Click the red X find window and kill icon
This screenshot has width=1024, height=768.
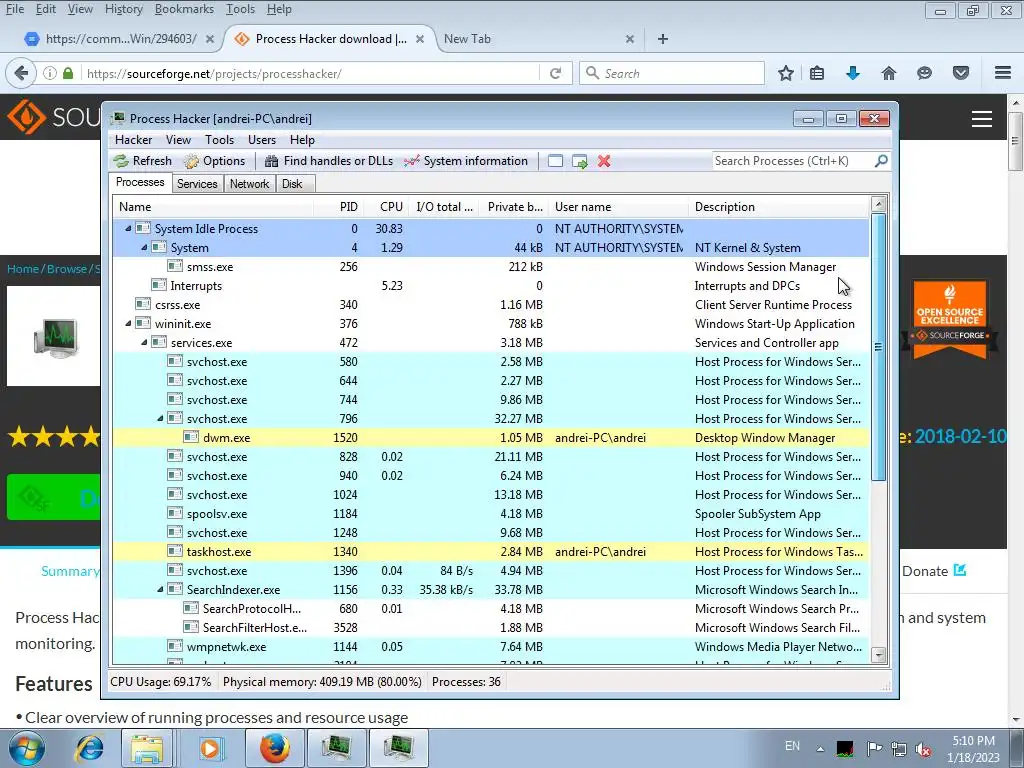[x=604, y=161]
